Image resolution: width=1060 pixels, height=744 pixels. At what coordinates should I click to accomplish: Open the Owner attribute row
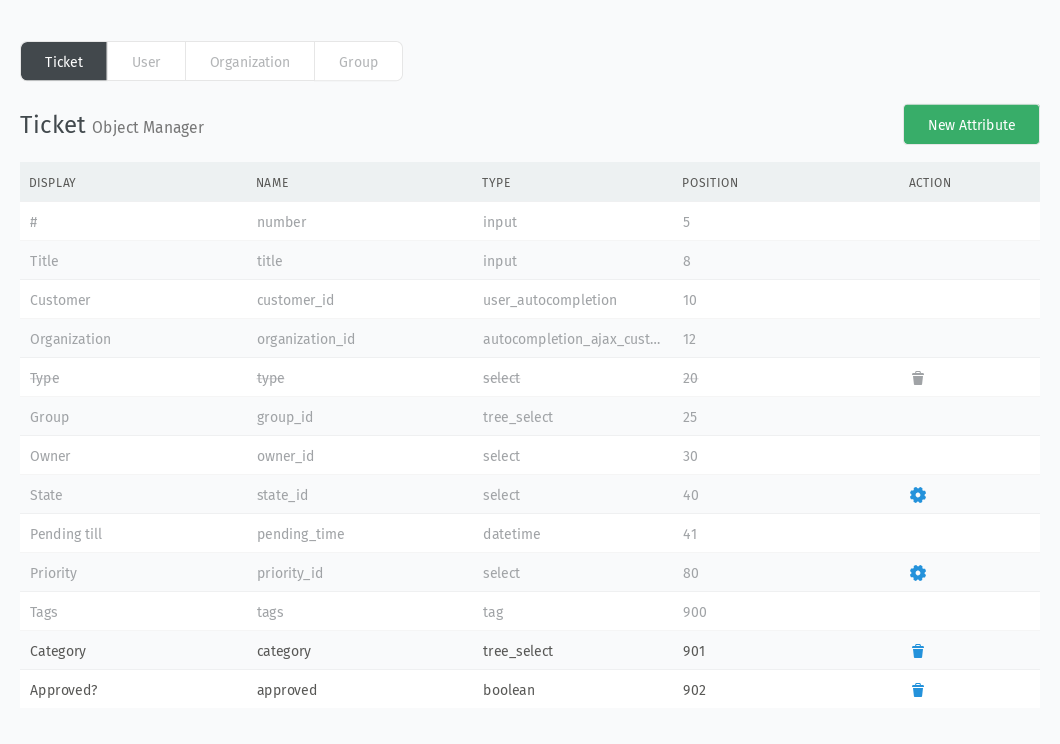tap(530, 456)
